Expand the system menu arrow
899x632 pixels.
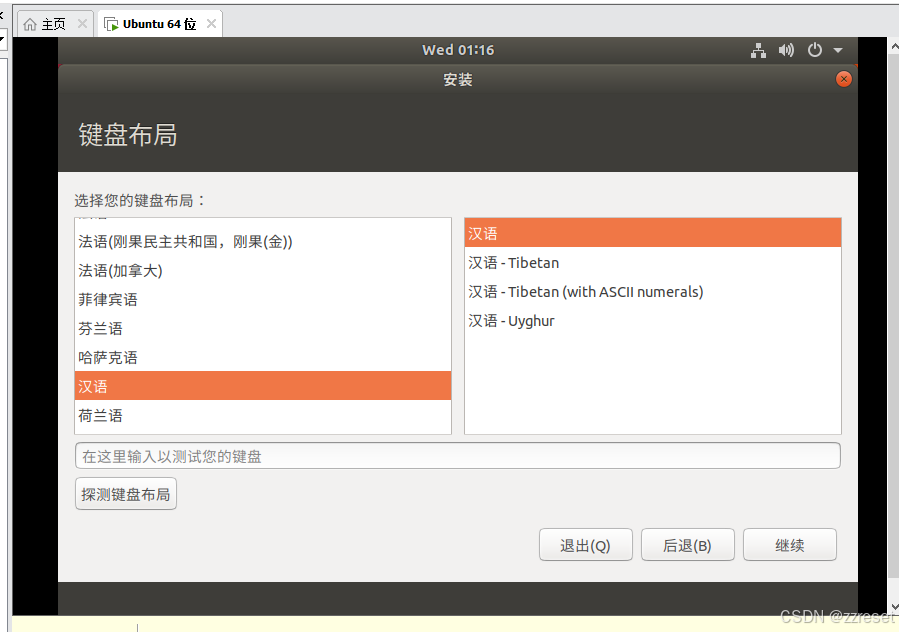pyautogui.click(x=838, y=50)
